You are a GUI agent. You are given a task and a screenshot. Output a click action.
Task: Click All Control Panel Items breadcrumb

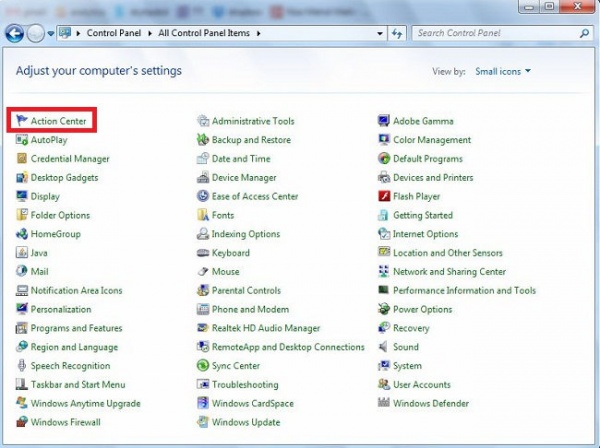(x=204, y=33)
